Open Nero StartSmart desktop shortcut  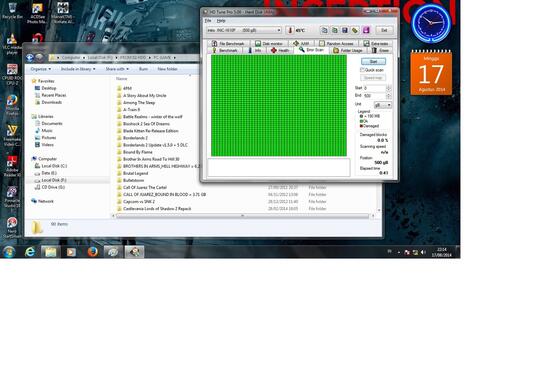click(12, 228)
